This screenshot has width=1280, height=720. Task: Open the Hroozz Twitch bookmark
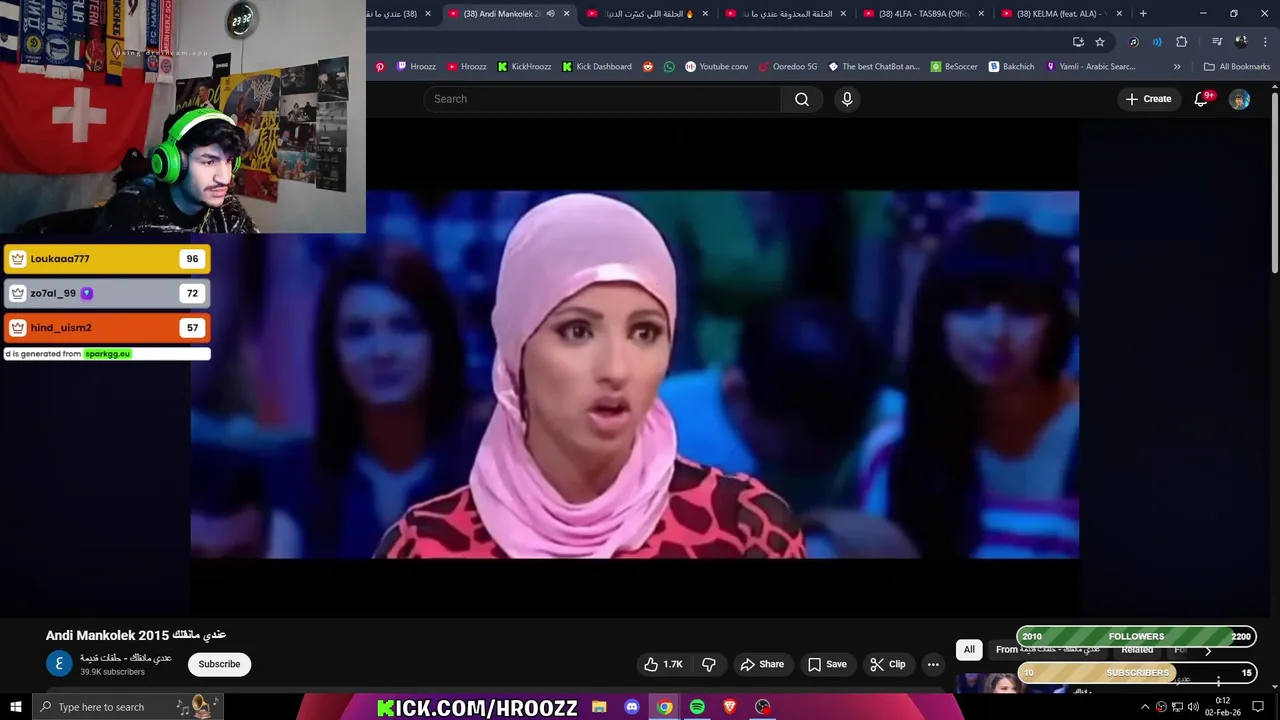[416, 66]
